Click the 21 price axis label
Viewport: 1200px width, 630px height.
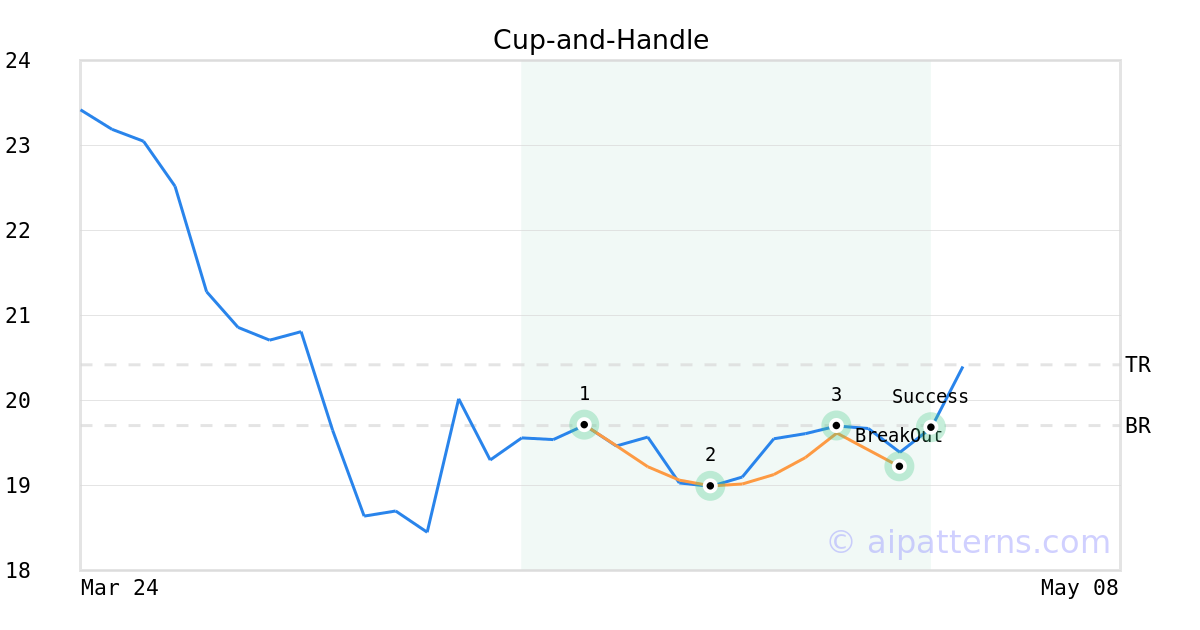tap(18, 316)
